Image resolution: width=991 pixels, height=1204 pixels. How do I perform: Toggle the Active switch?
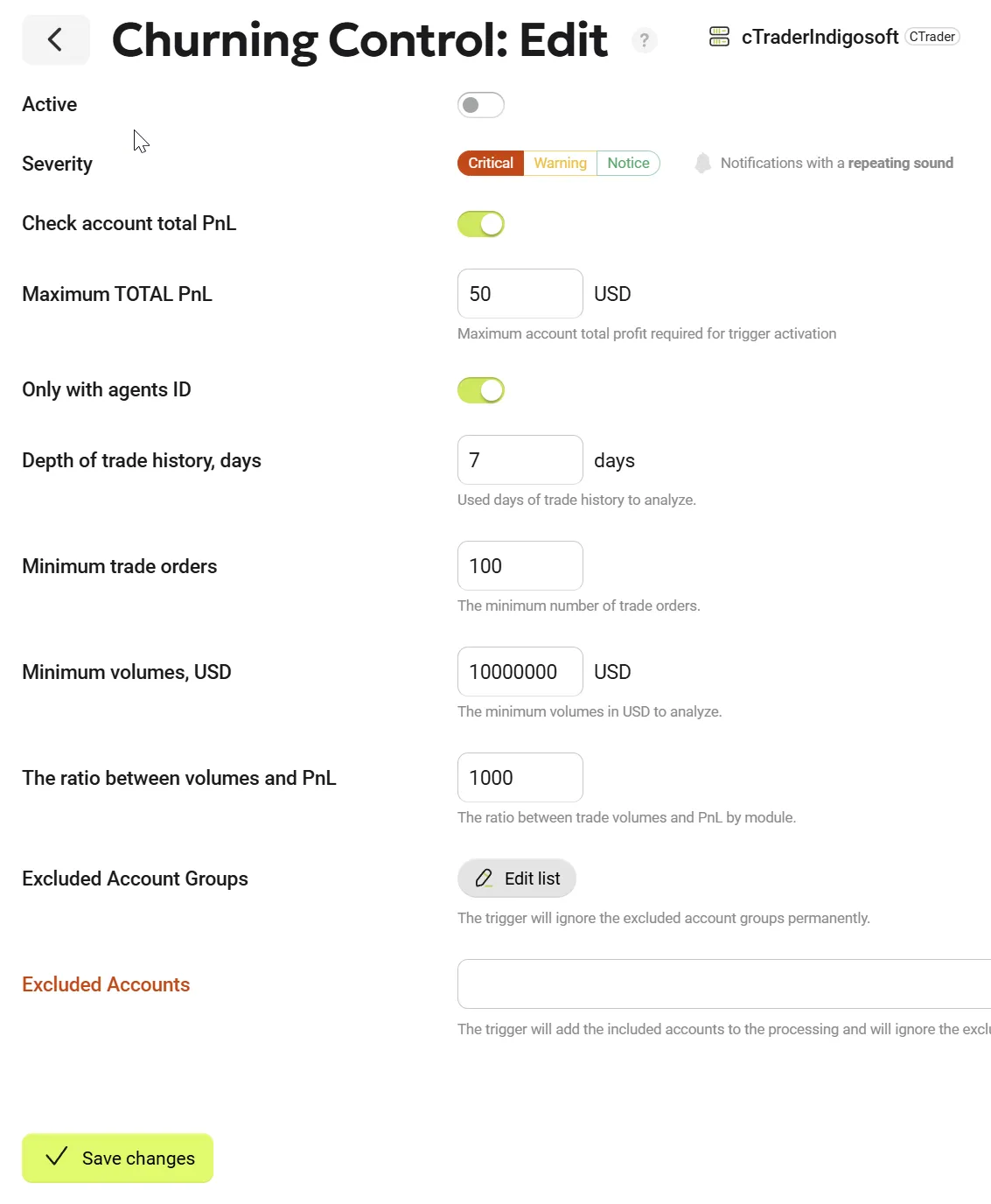point(480,105)
